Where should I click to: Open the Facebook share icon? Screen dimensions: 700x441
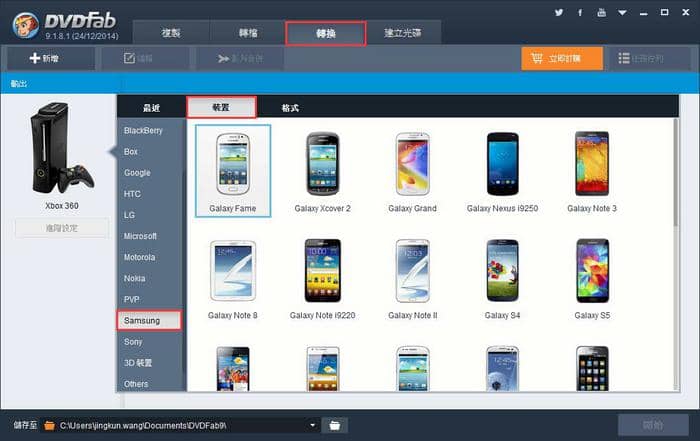[580, 12]
